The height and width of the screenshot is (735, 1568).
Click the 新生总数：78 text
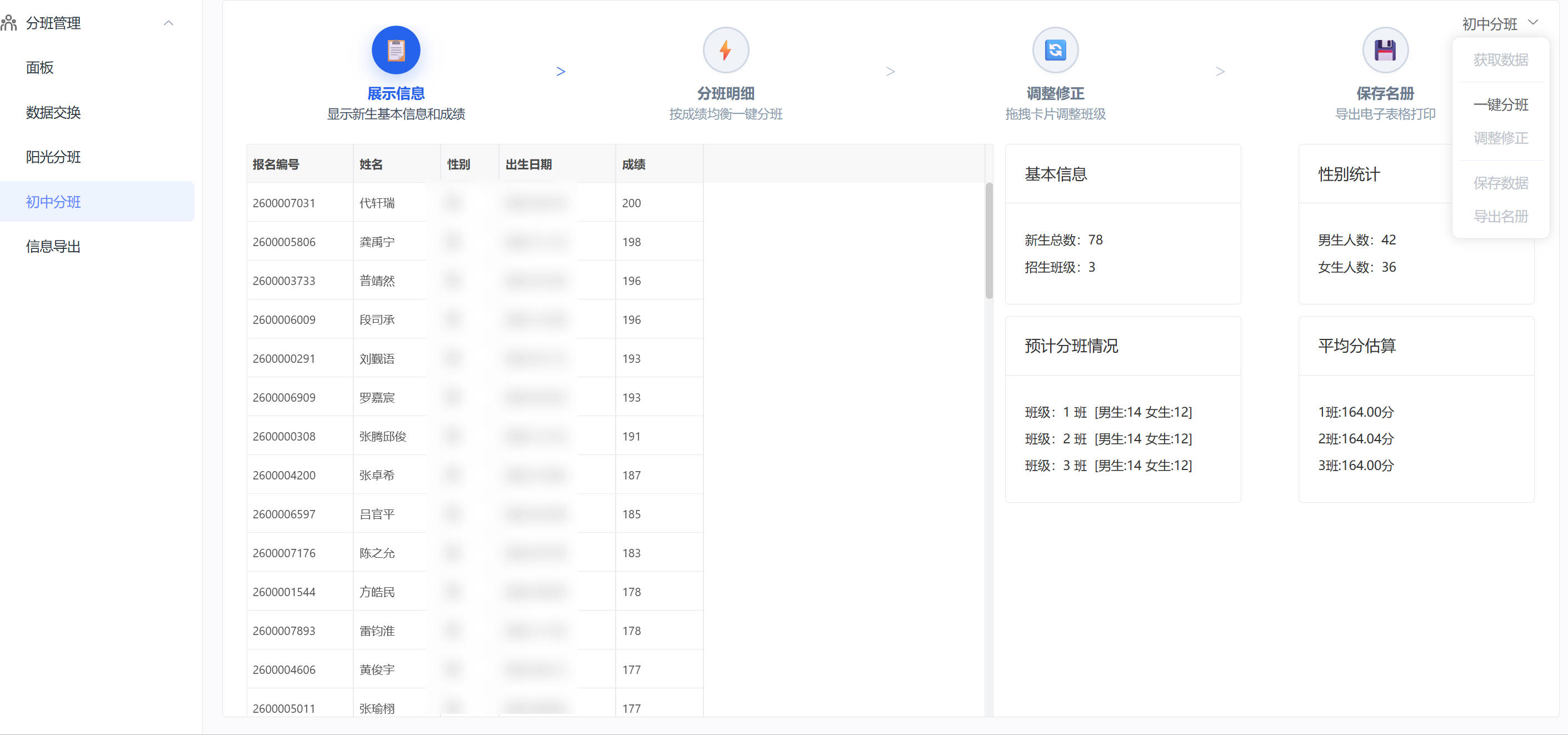pos(1063,241)
